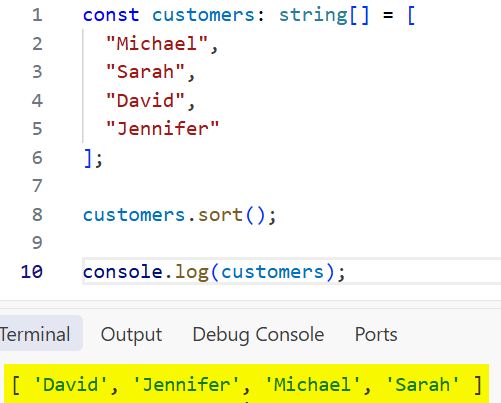
Task: Click the "customers" argument inside console.log
Action: [272, 272]
